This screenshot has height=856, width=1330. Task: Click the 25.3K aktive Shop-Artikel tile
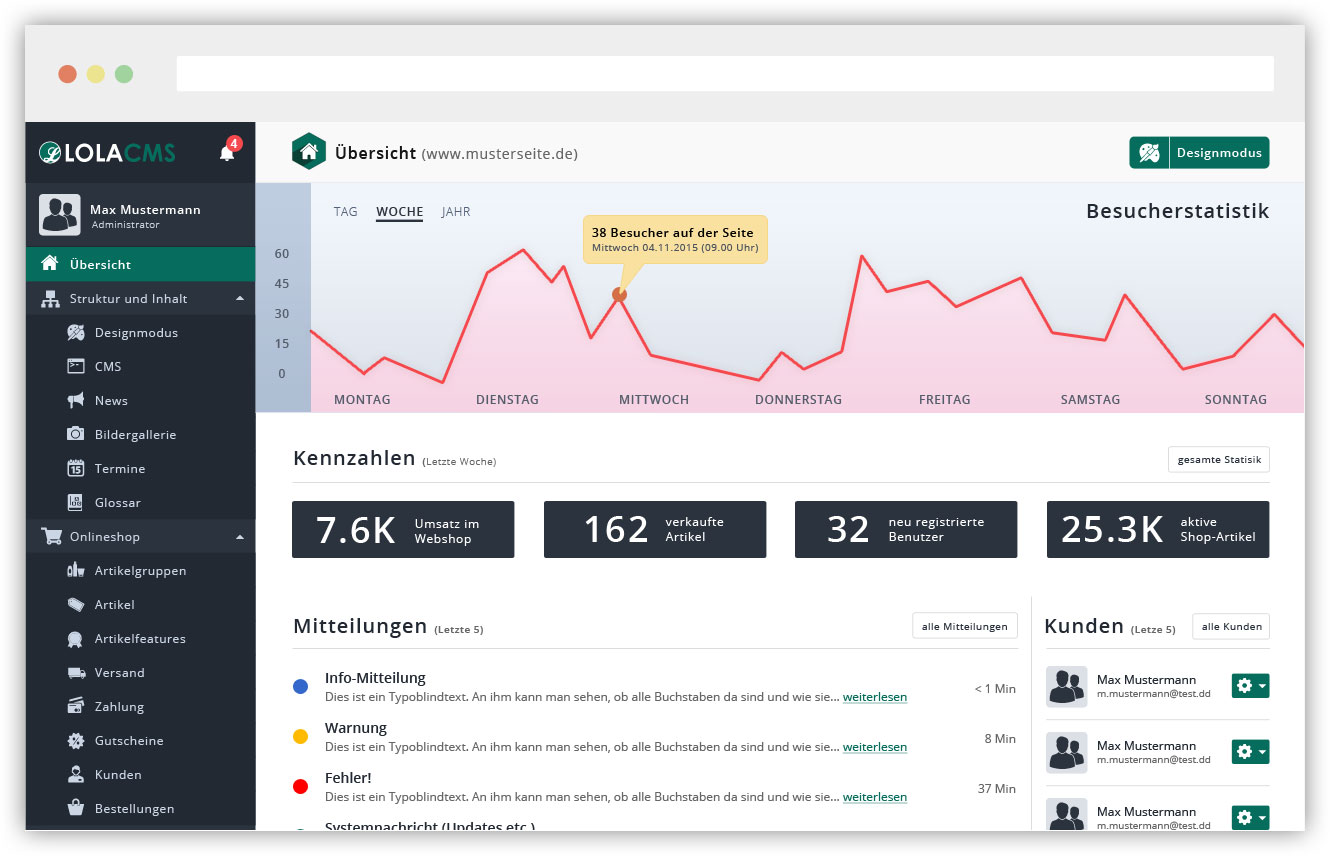(x=1158, y=530)
